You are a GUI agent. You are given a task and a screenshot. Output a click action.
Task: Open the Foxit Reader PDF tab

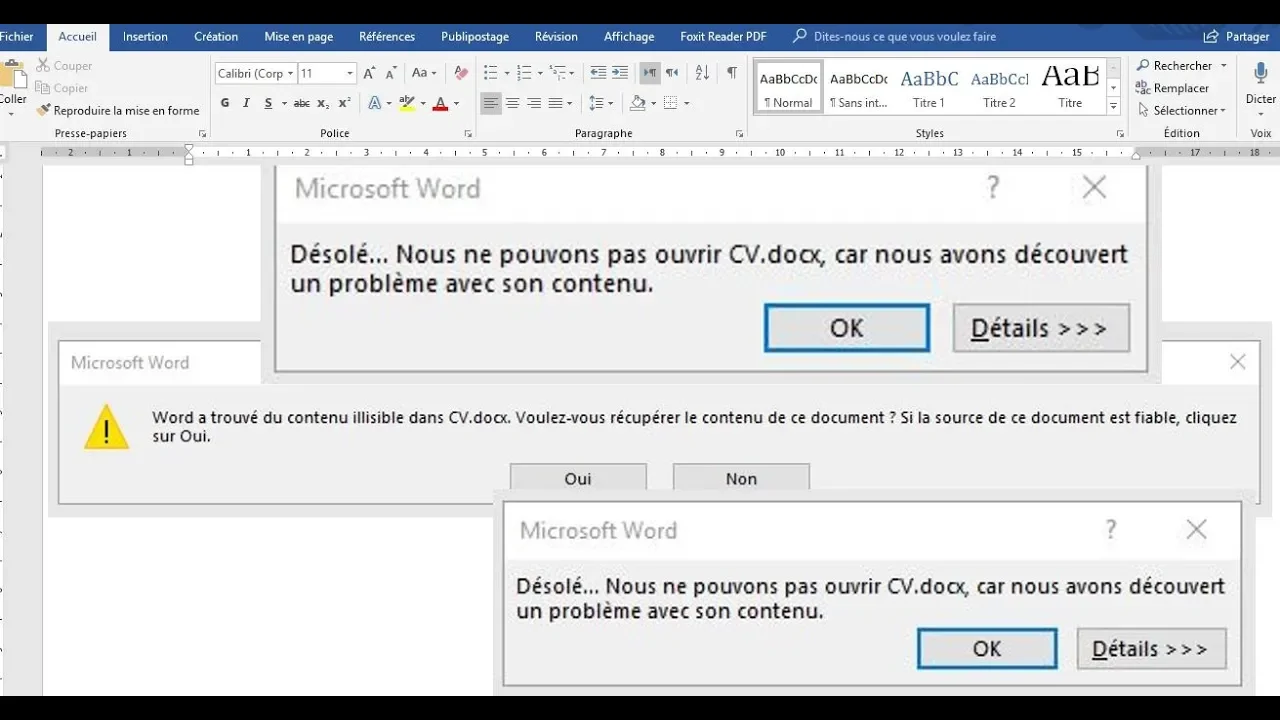pyautogui.click(x=723, y=36)
